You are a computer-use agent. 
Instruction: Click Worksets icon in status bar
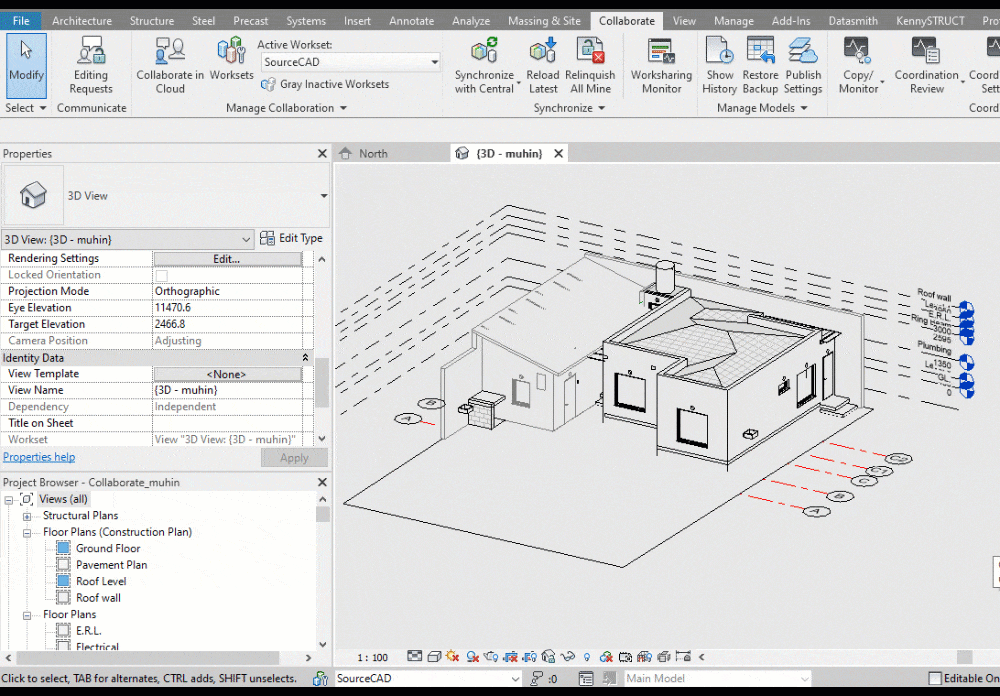[x=320, y=678]
